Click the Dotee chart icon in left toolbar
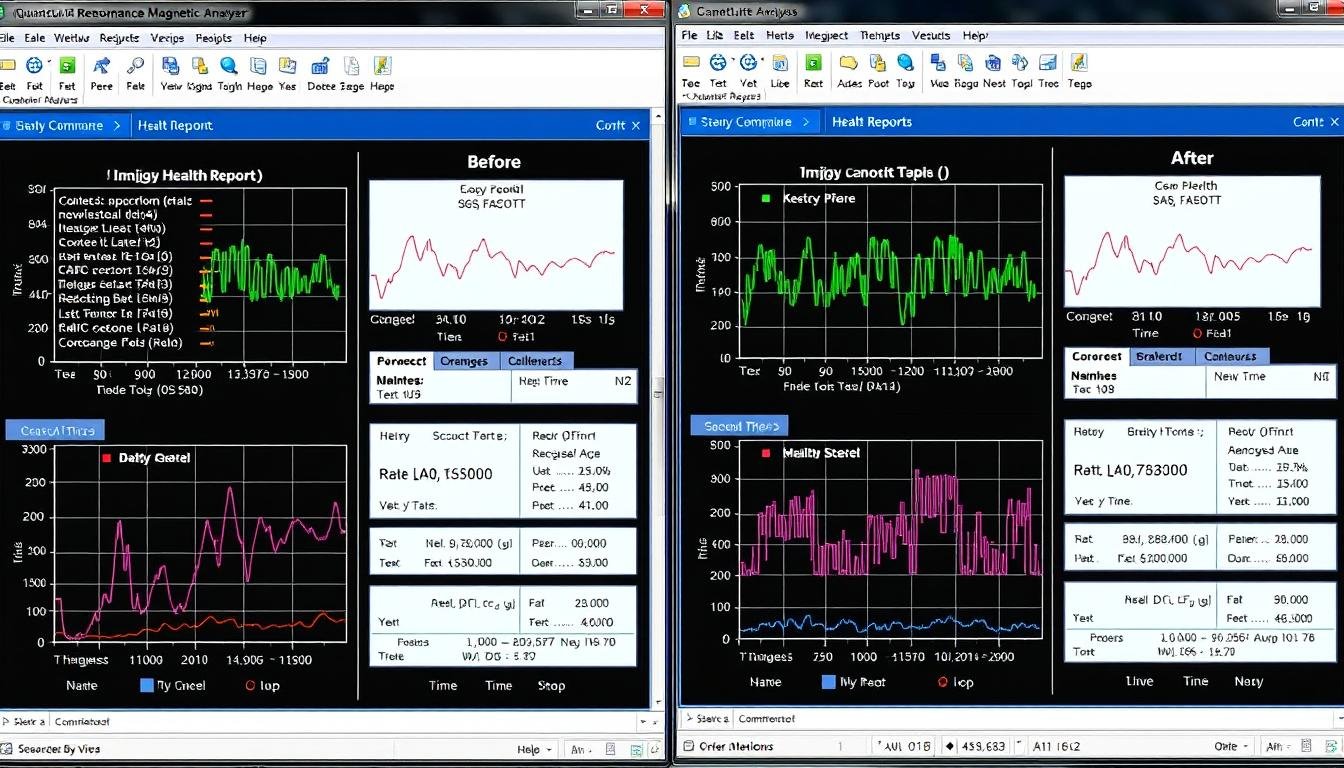 point(321,67)
